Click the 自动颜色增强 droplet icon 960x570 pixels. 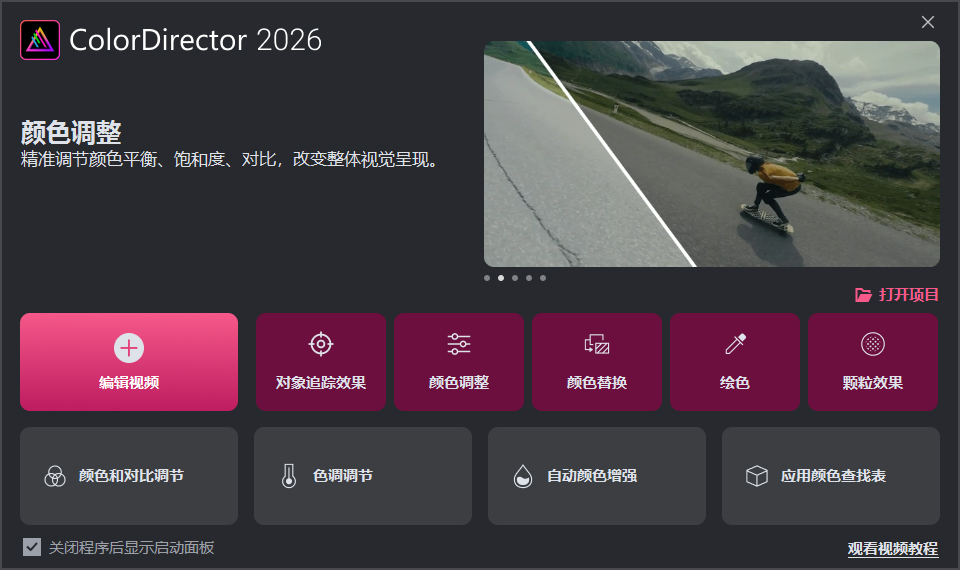[523, 476]
